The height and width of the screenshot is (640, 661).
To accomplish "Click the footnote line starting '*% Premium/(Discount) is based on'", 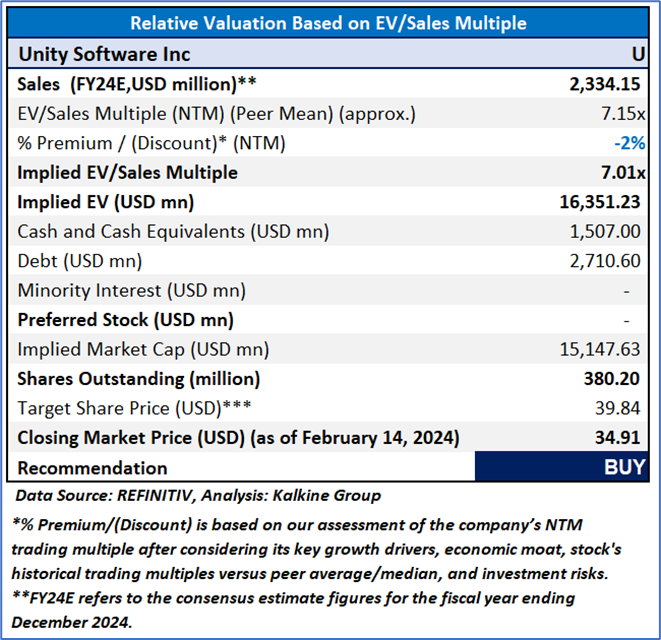I will (x=297, y=525).
